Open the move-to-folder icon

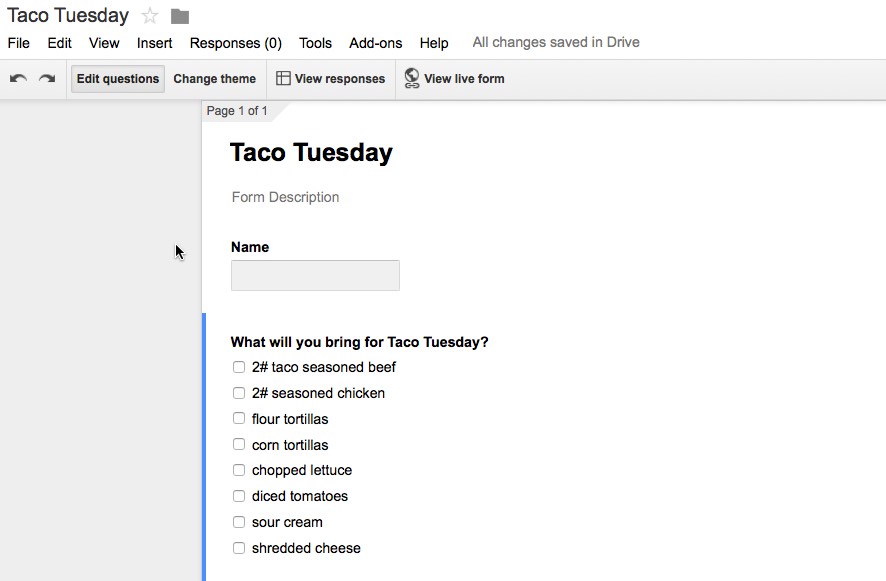coord(180,16)
